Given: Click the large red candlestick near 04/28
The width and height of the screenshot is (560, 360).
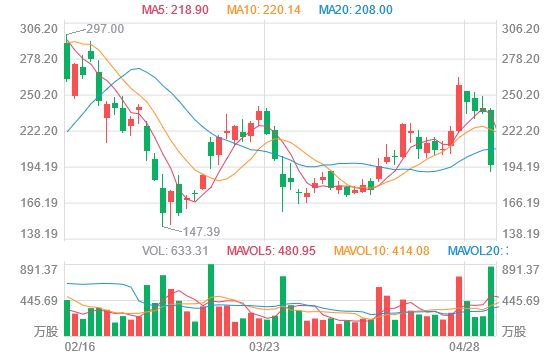Looking at the screenshot, I should pos(459,108).
